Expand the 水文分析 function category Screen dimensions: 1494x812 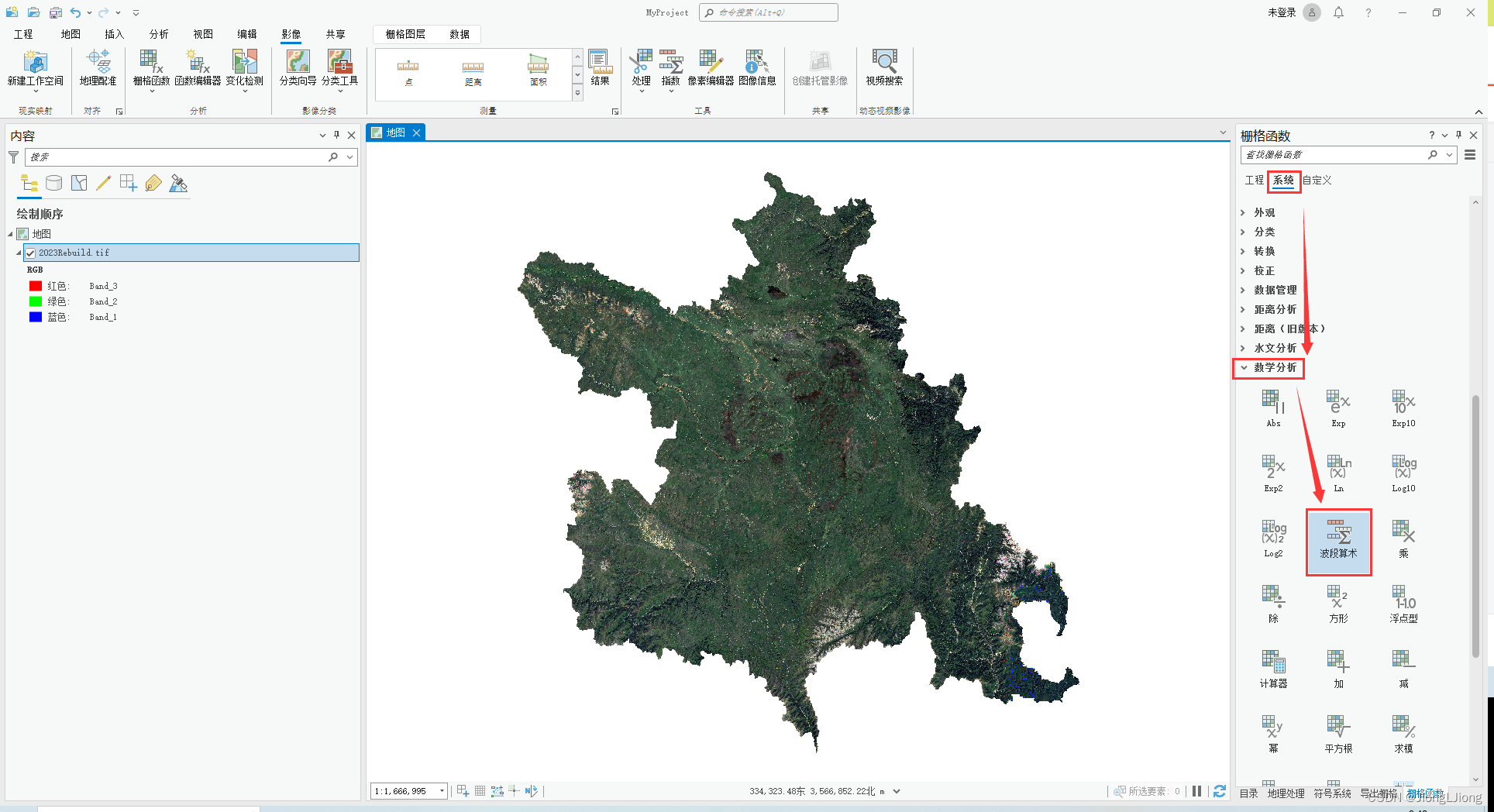click(1243, 348)
